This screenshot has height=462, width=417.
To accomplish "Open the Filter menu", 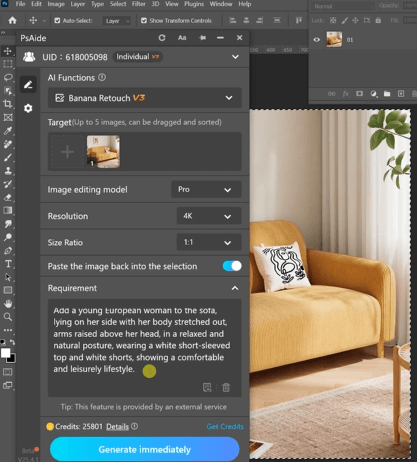I will [x=139, y=4].
